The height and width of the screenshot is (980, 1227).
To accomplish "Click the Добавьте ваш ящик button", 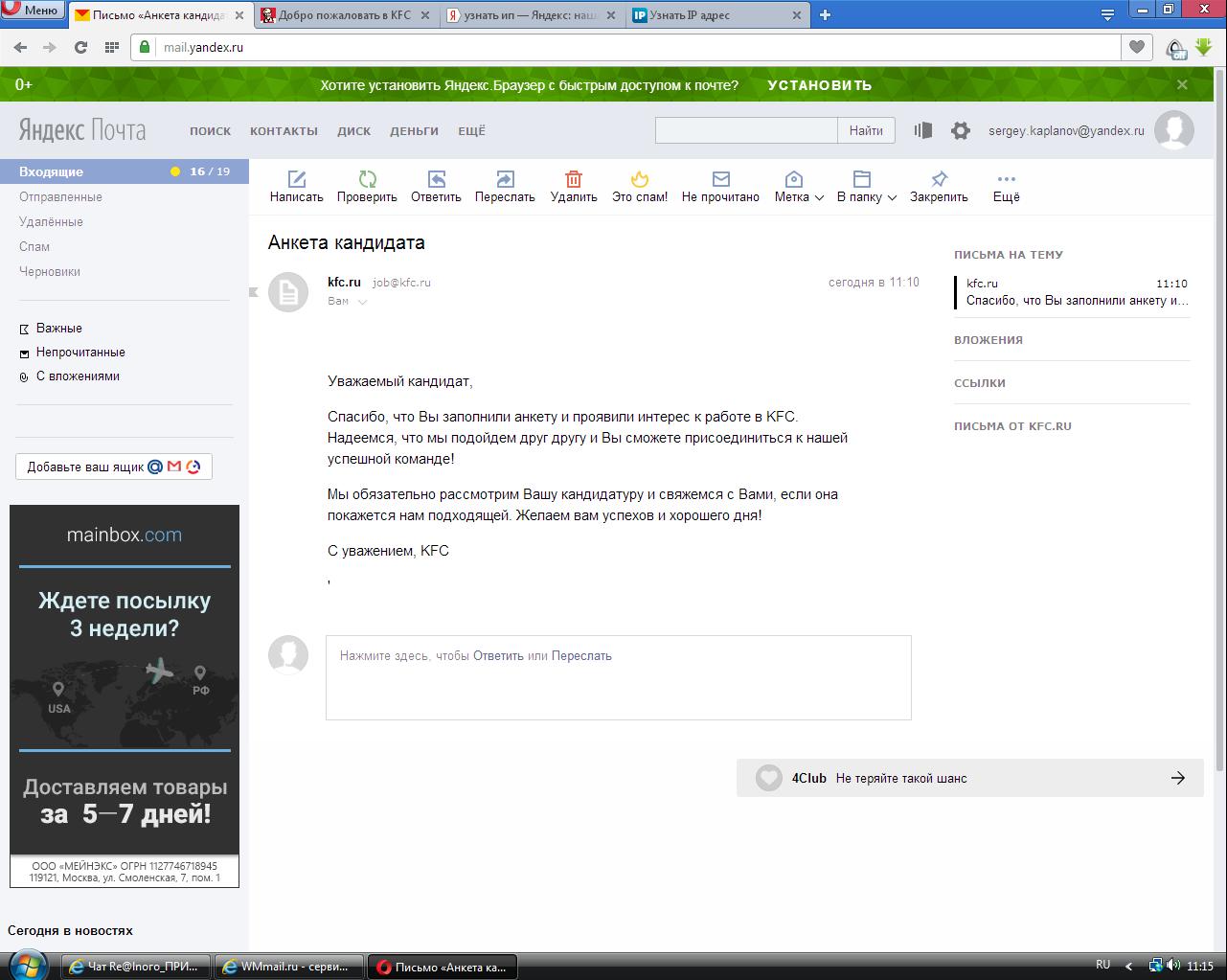I will point(114,467).
